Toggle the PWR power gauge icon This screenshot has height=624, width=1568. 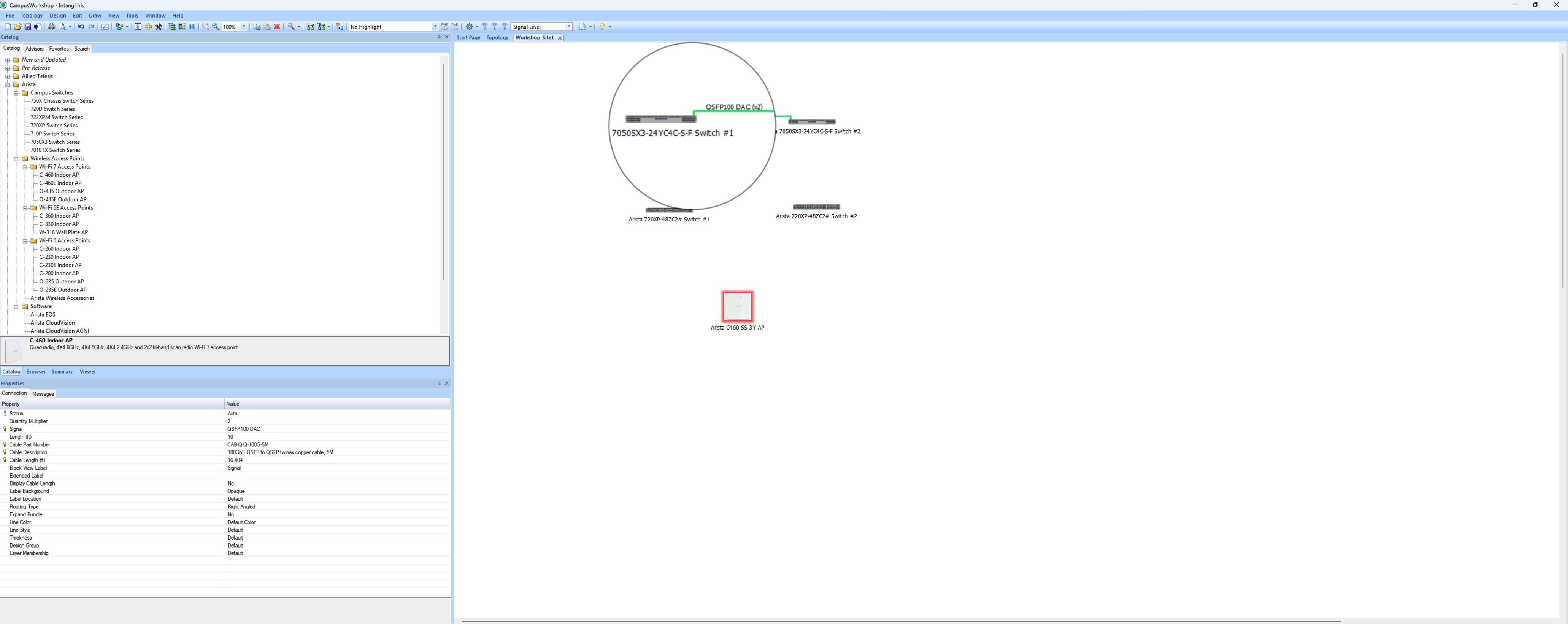tap(444, 27)
